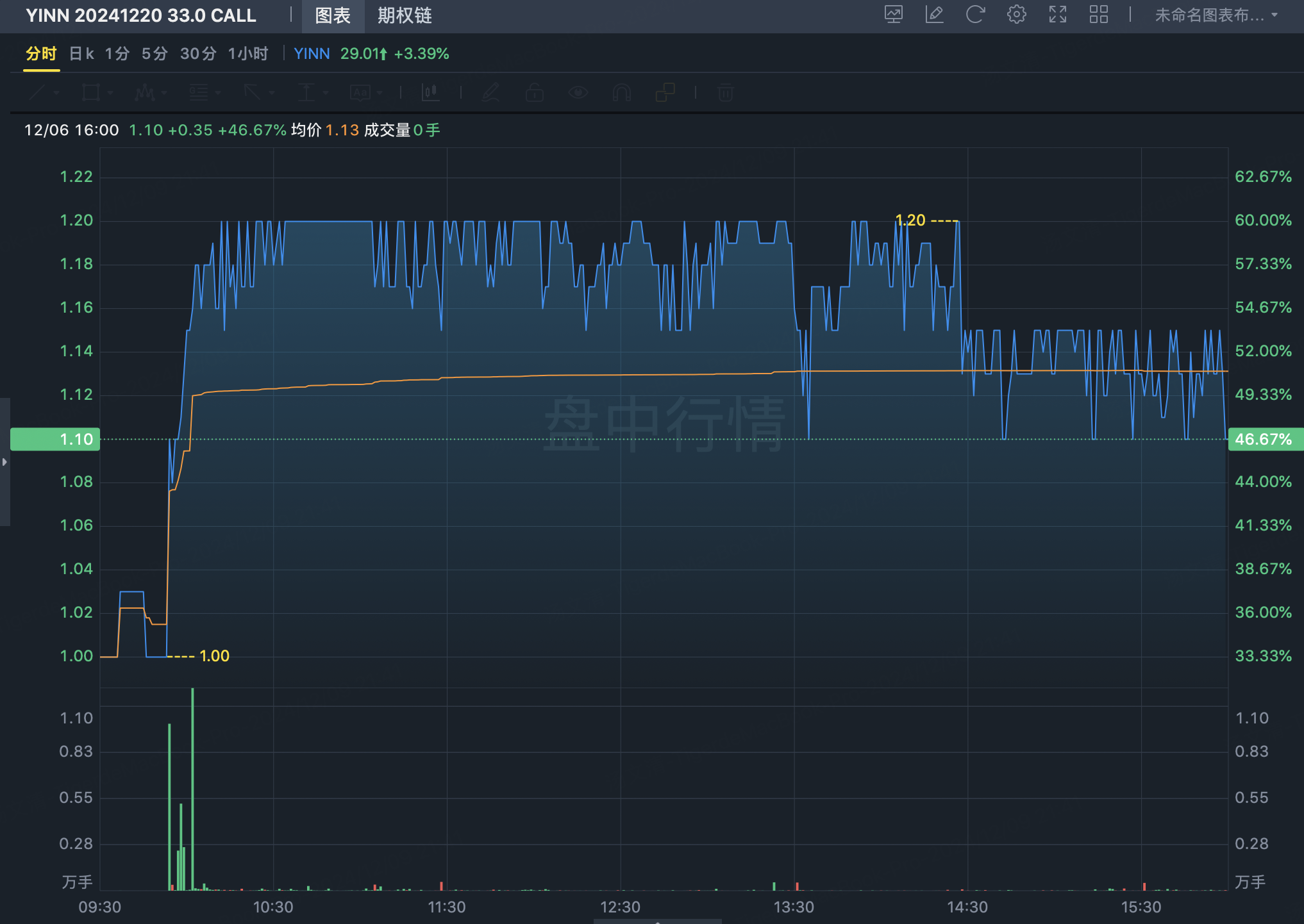Click the 13:30 time axis label
This screenshot has width=1304, height=924.
point(794,907)
